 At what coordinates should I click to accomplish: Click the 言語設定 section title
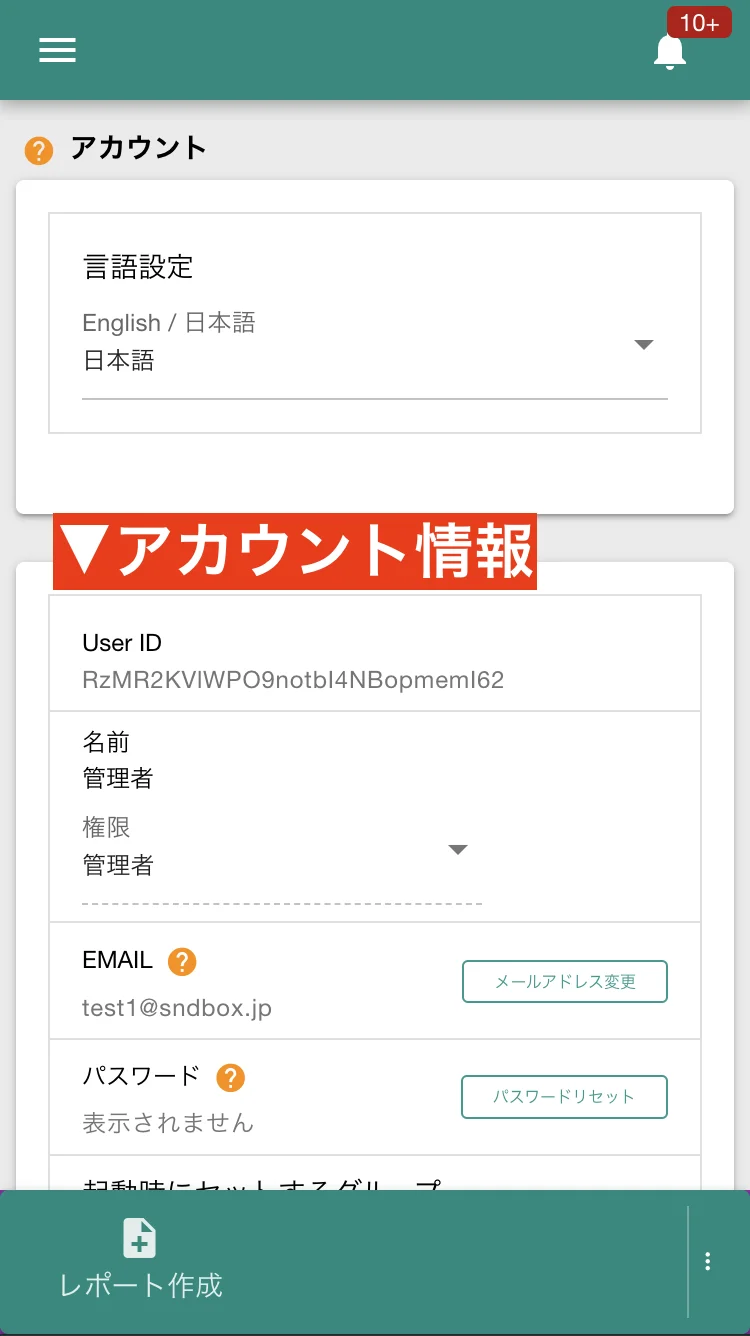pos(138,267)
